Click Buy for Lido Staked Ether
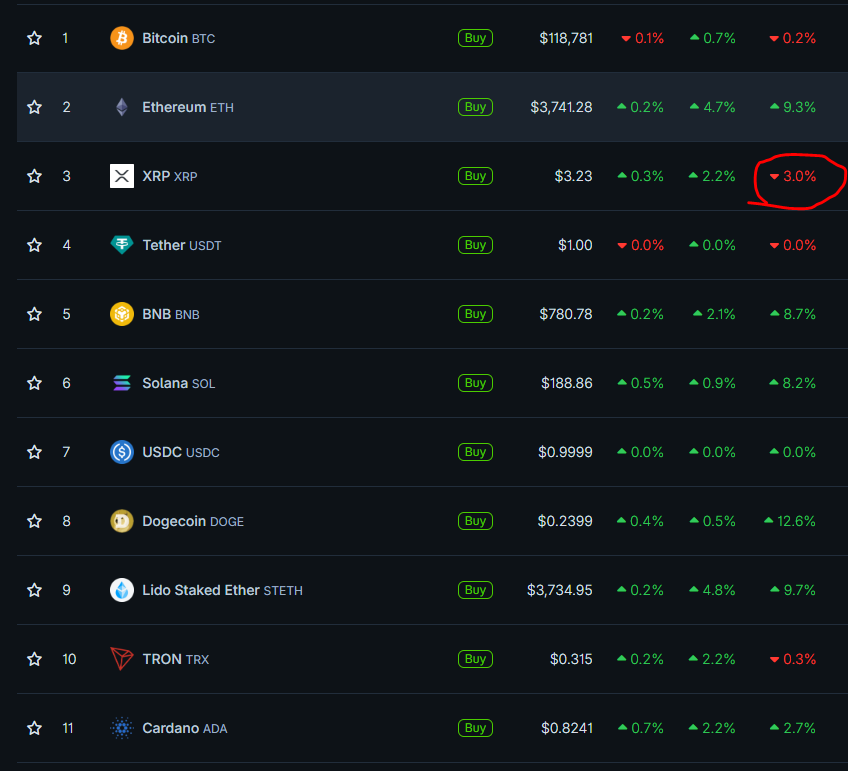The height and width of the screenshot is (771, 848). pos(475,590)
